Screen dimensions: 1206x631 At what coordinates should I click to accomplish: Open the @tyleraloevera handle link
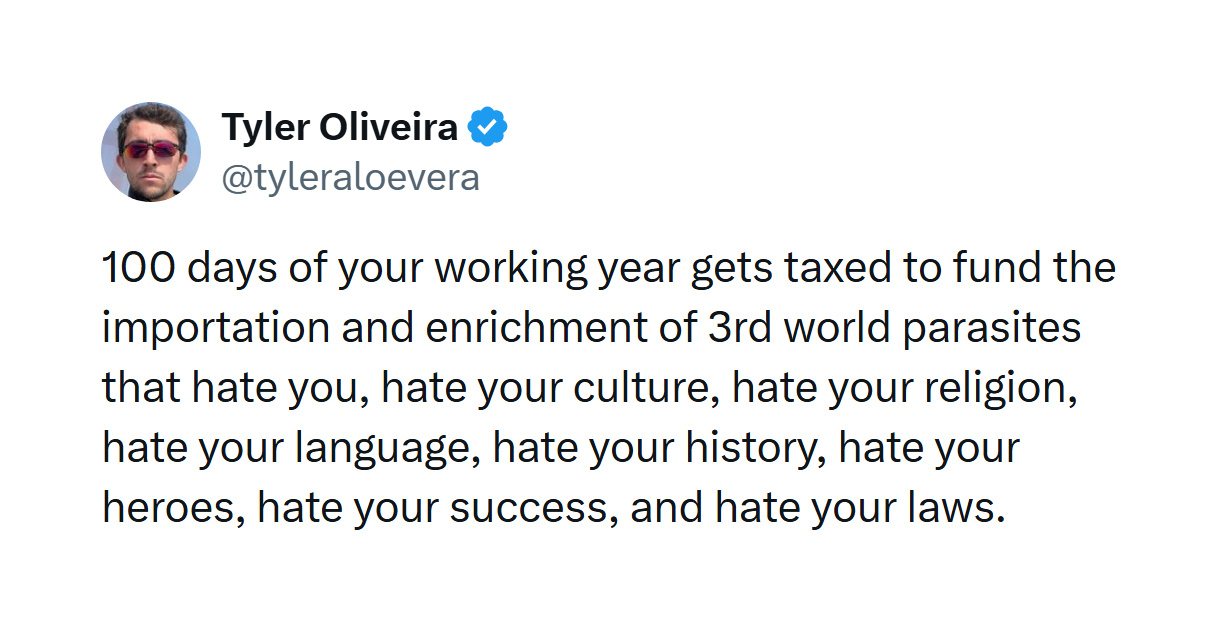pos(350,178)
